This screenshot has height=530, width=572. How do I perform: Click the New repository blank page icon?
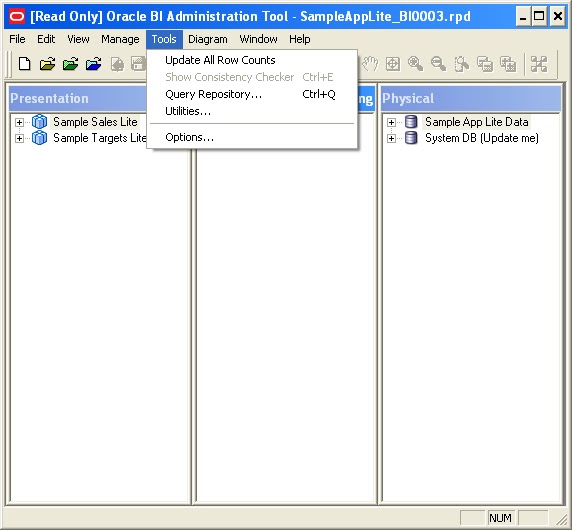[x=24, y=64]
